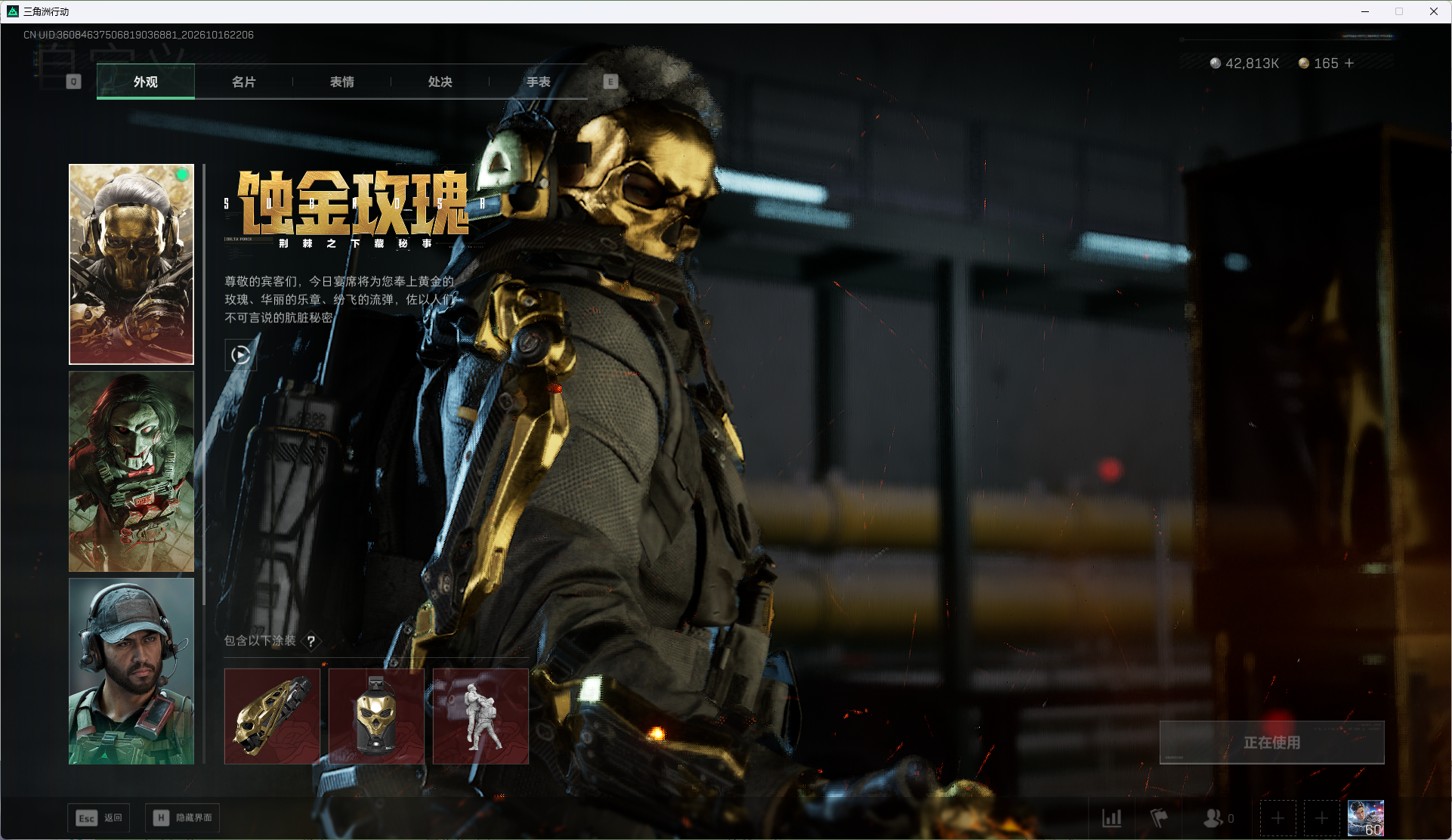
Task: Click the 隐藏界面 button
Action: click(182, 818)
